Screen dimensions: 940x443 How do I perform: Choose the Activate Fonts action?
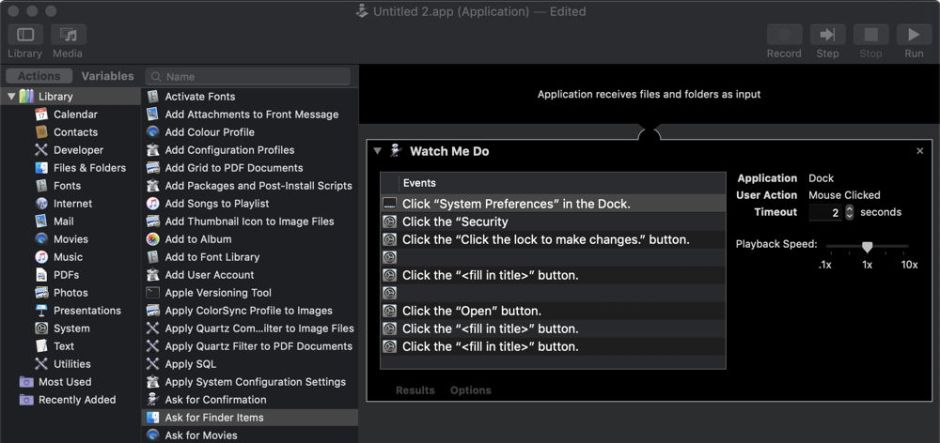(199, 97)
